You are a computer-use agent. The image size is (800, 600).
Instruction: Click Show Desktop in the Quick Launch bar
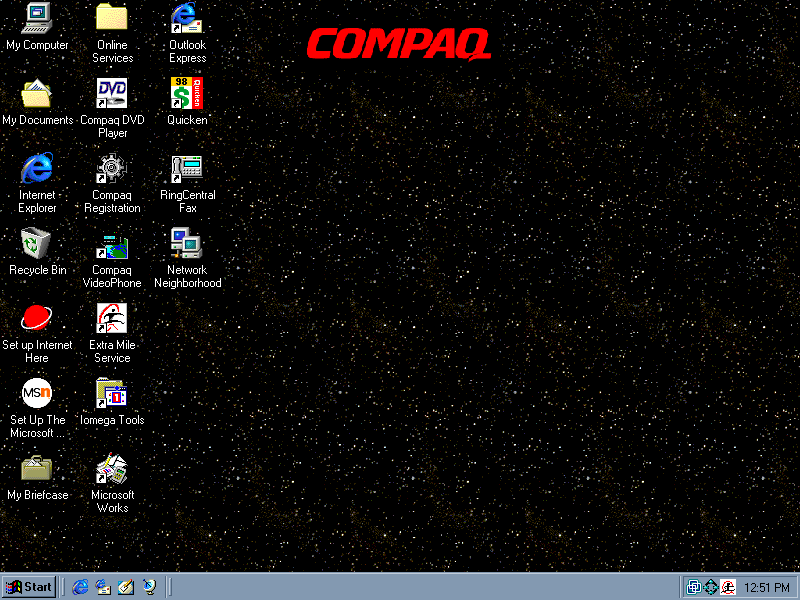pos(126,587)
